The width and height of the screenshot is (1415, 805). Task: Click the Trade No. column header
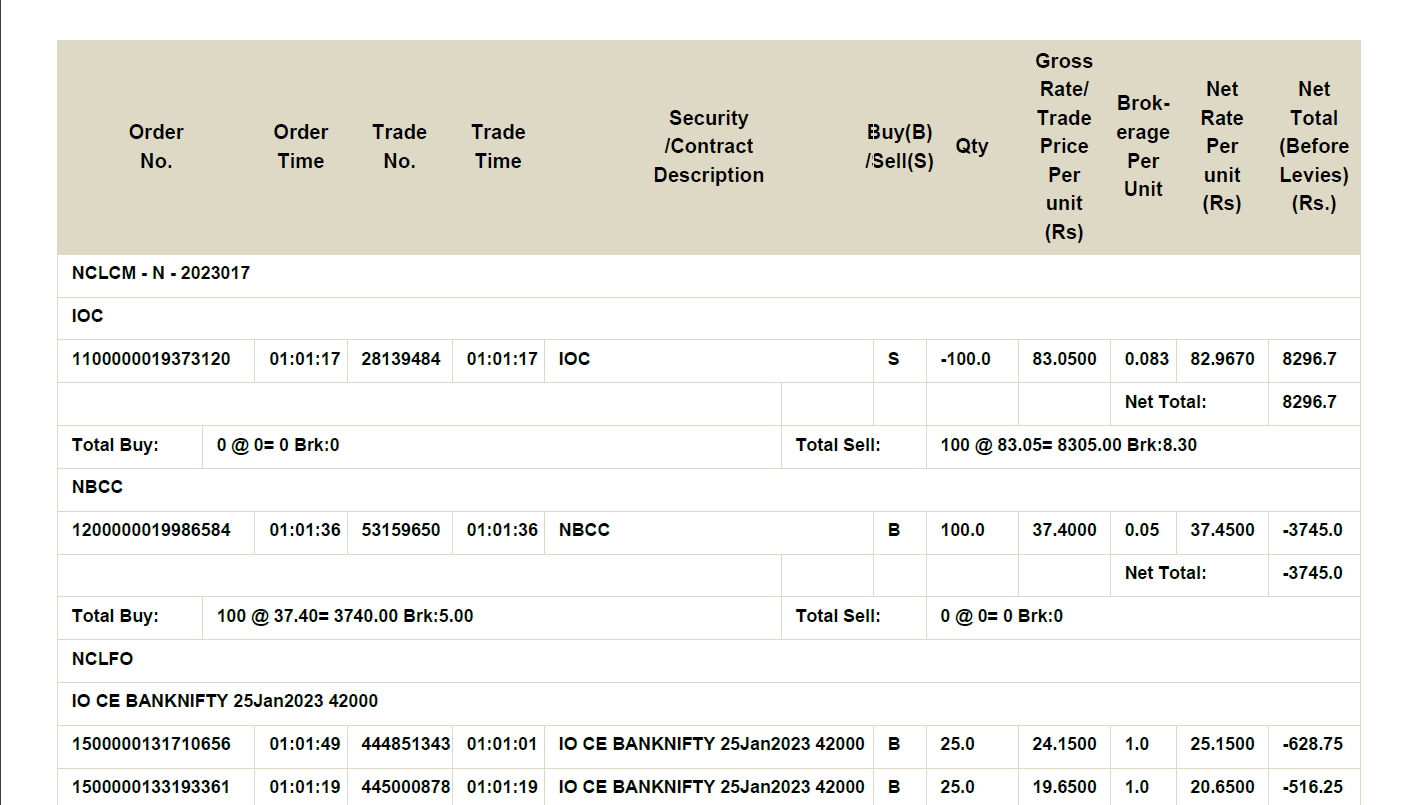399,147
